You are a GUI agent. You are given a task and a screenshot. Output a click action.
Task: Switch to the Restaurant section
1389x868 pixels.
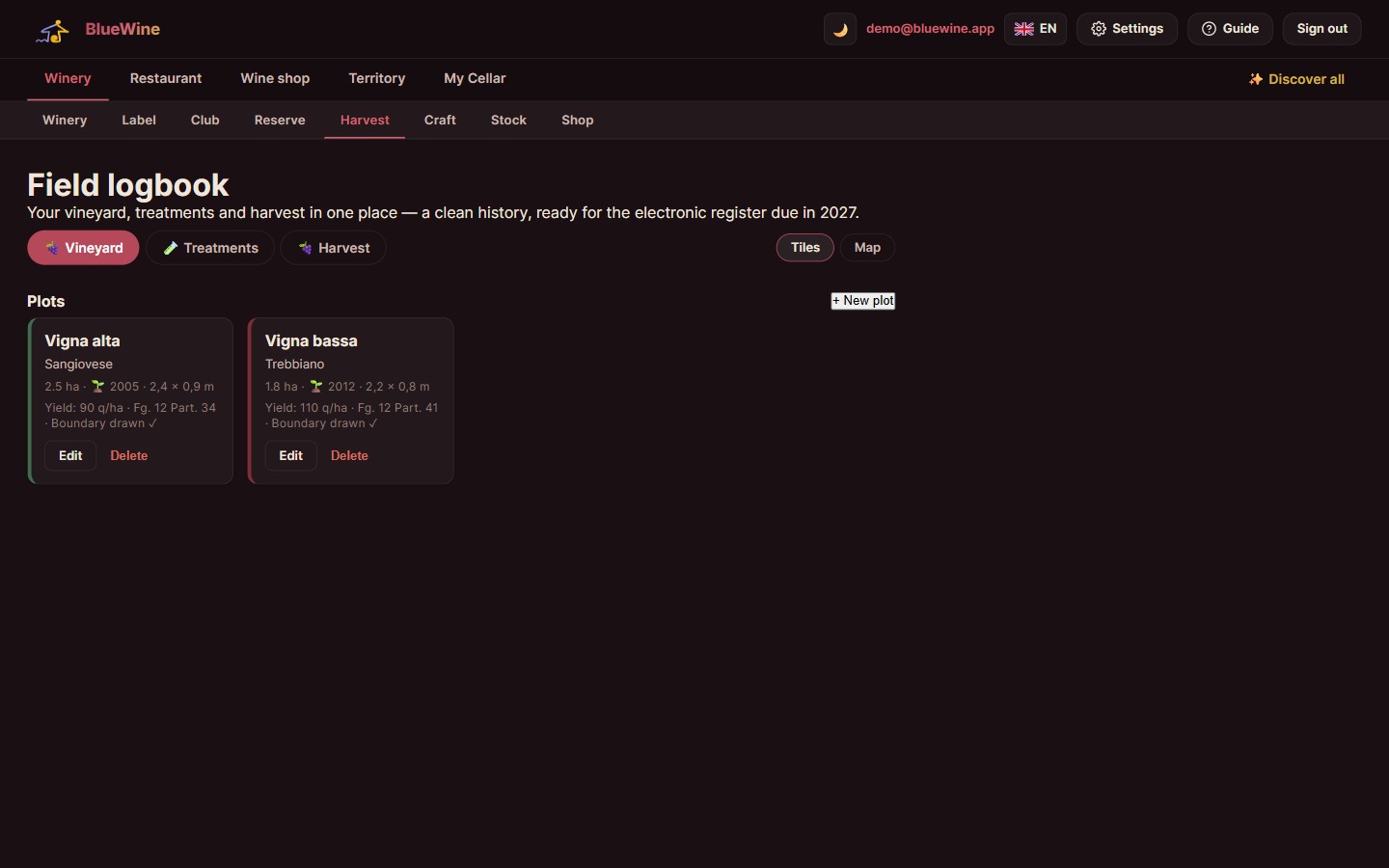tap(166, 78)
